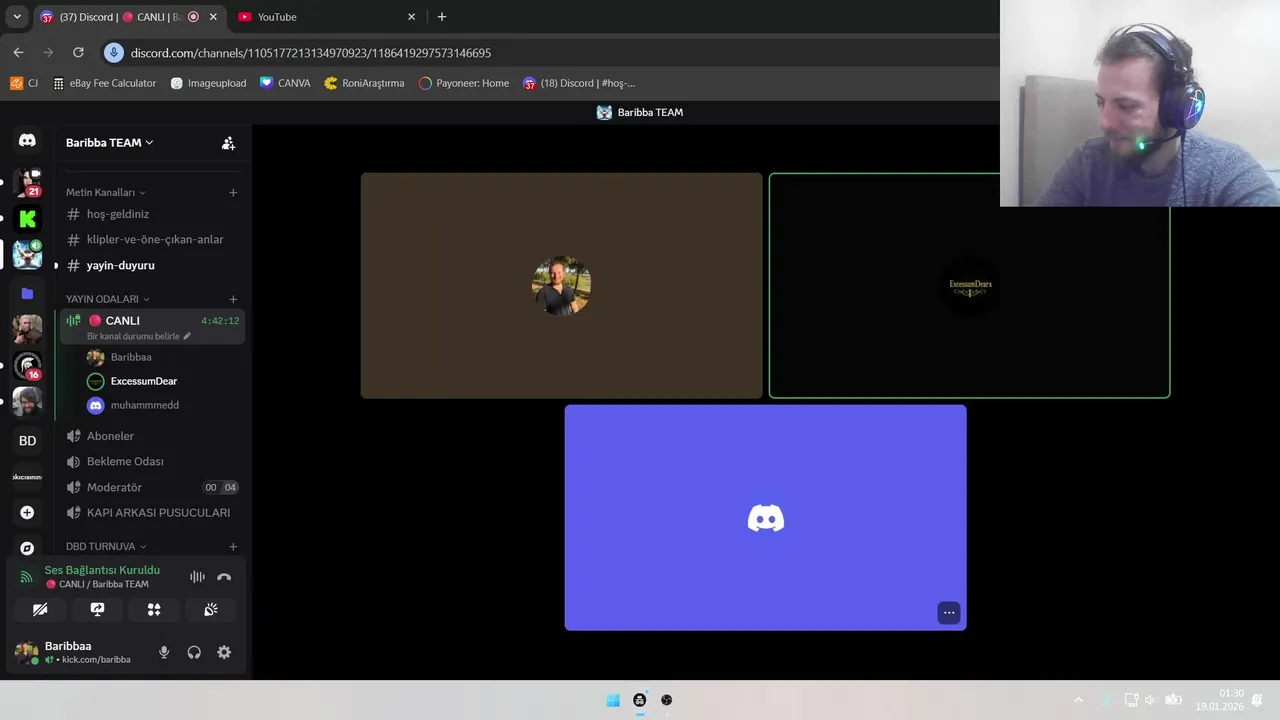Open Baribba TEAM server dropdown
Image resolution: width=1280 pixels, height=720 pixels.
pos(110,143)
